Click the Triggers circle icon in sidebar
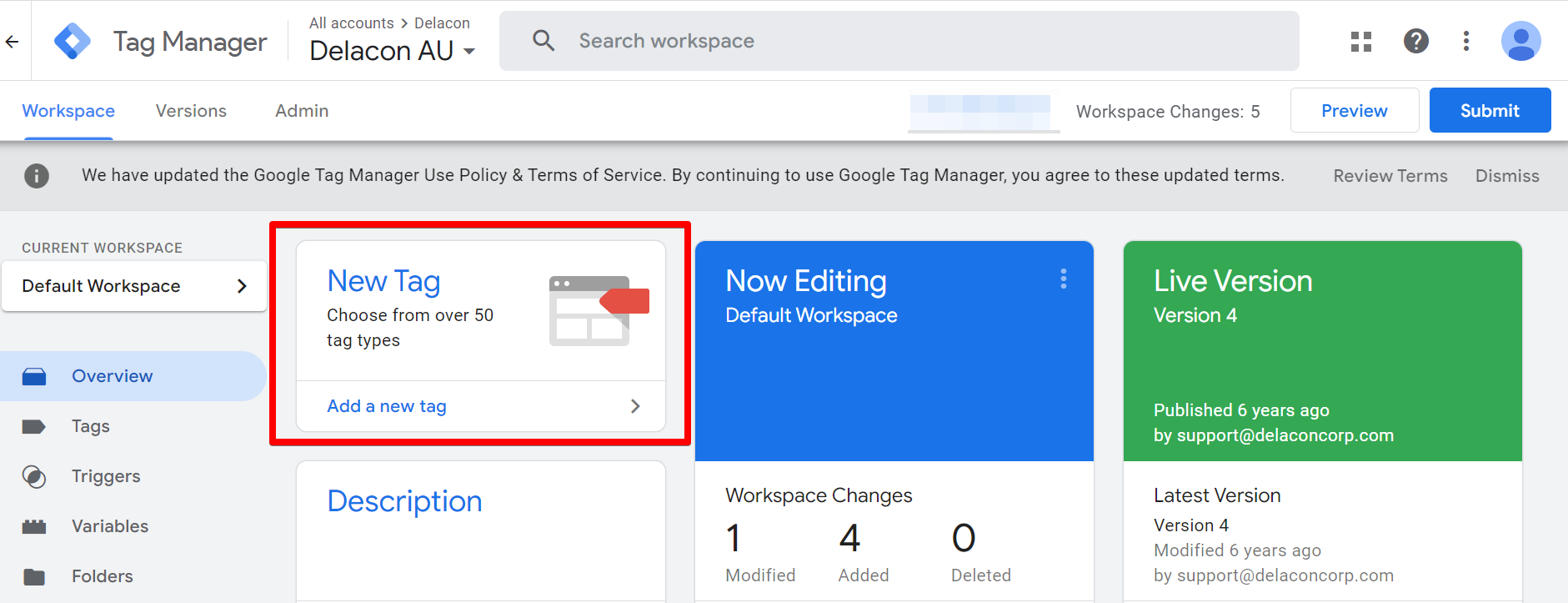Viewport: 1568px width, 603px height. click(34, 476)
